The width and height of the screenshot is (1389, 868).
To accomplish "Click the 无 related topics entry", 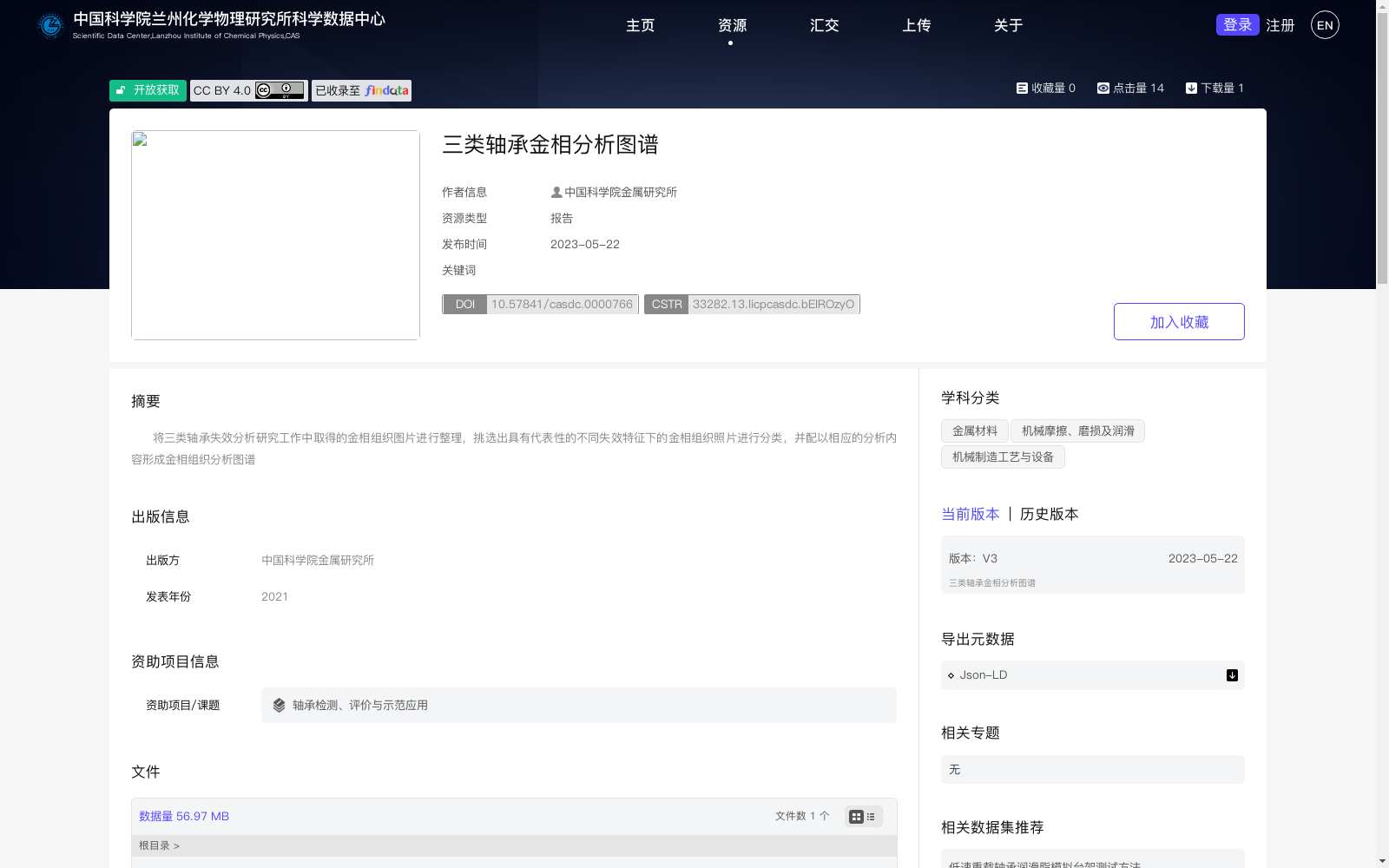I will click(x=1093, y=769).
